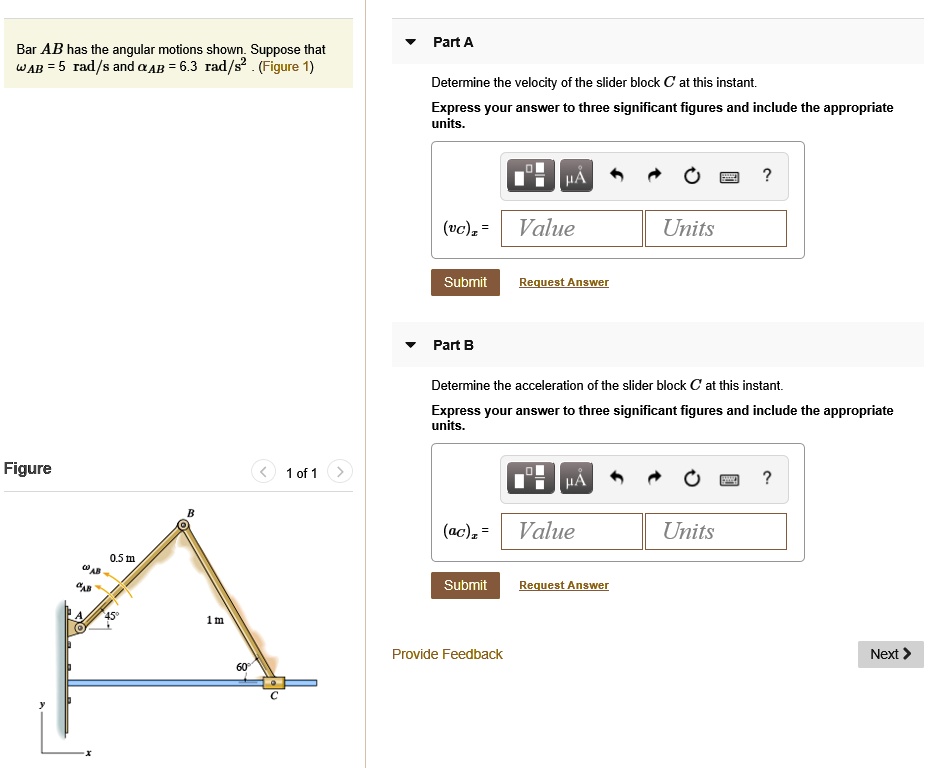Select the μÅ units icon in Part B
Screen dimensions: 944x768
pos(576,478)
